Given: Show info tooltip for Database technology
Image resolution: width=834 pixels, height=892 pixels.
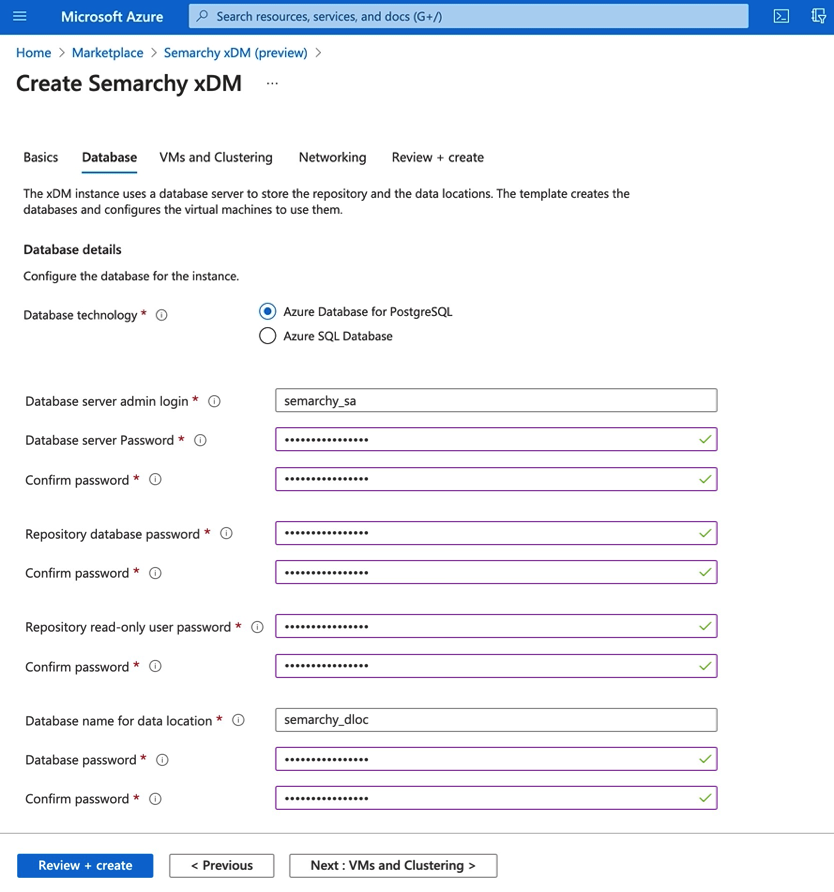Looking at the screenshot, I should tap(161, 314).
